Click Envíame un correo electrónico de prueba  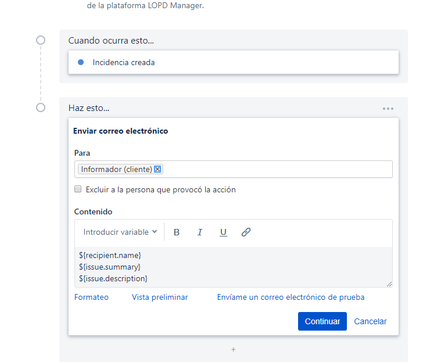click(x=291, y=297)
